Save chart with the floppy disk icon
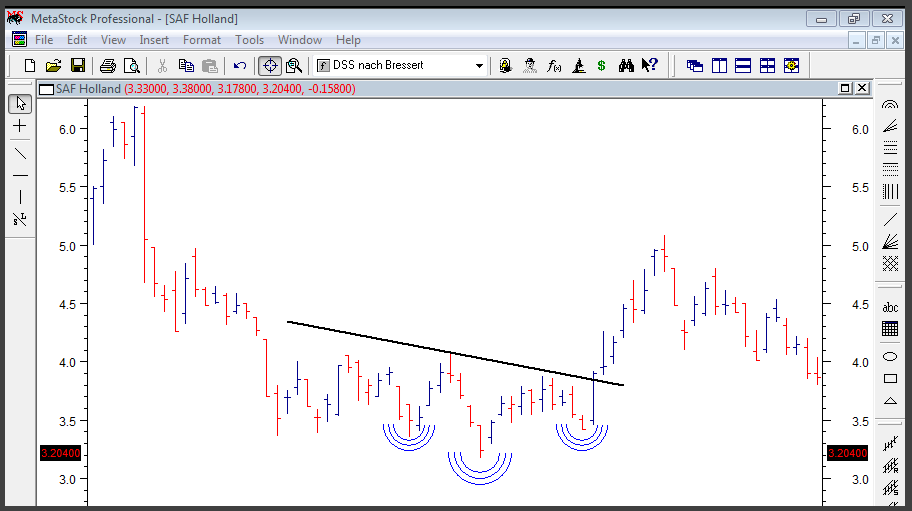 coord(78,66)
